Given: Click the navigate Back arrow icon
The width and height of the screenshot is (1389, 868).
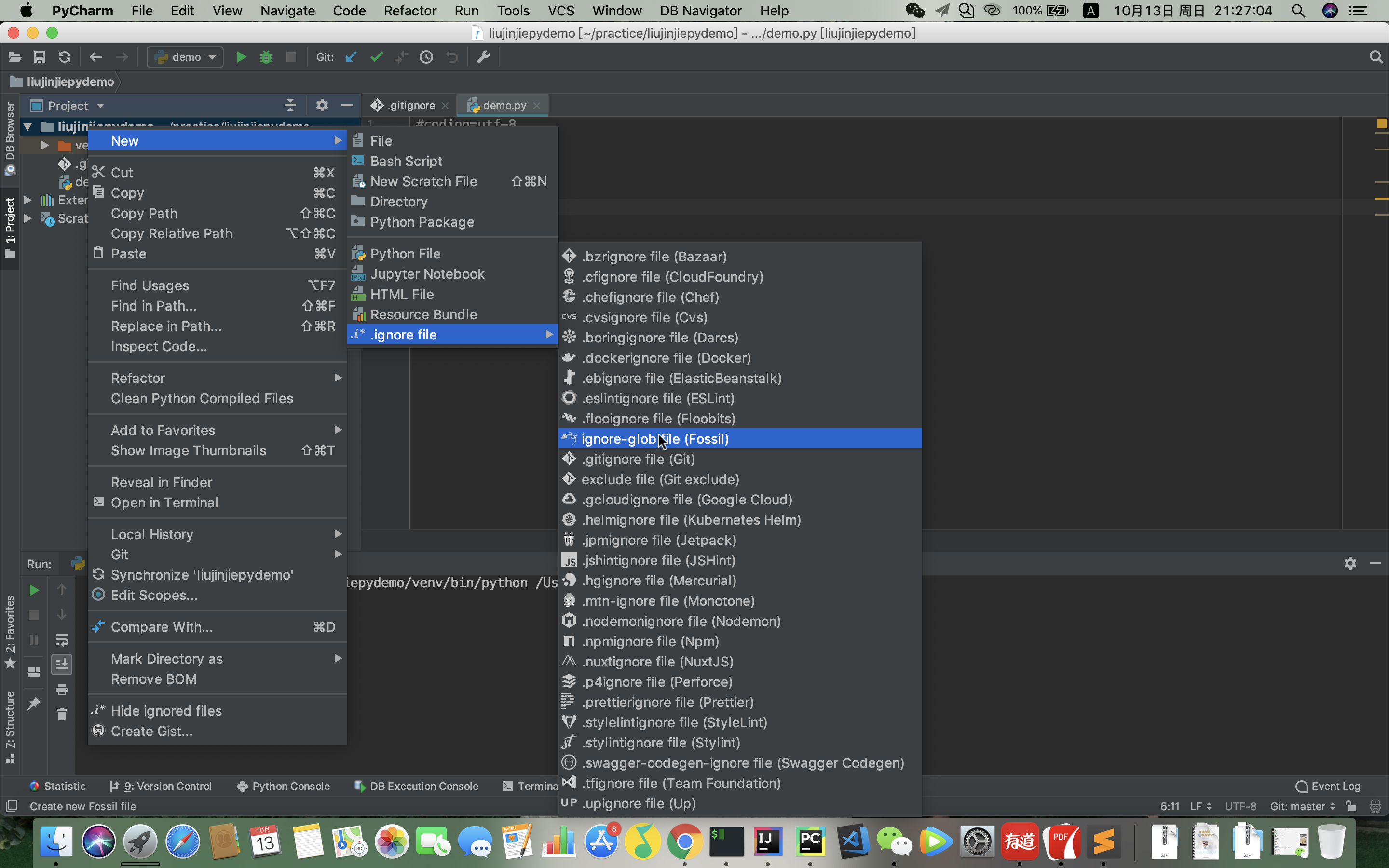Looking at the screenshot, I should (x=96, y=57).
